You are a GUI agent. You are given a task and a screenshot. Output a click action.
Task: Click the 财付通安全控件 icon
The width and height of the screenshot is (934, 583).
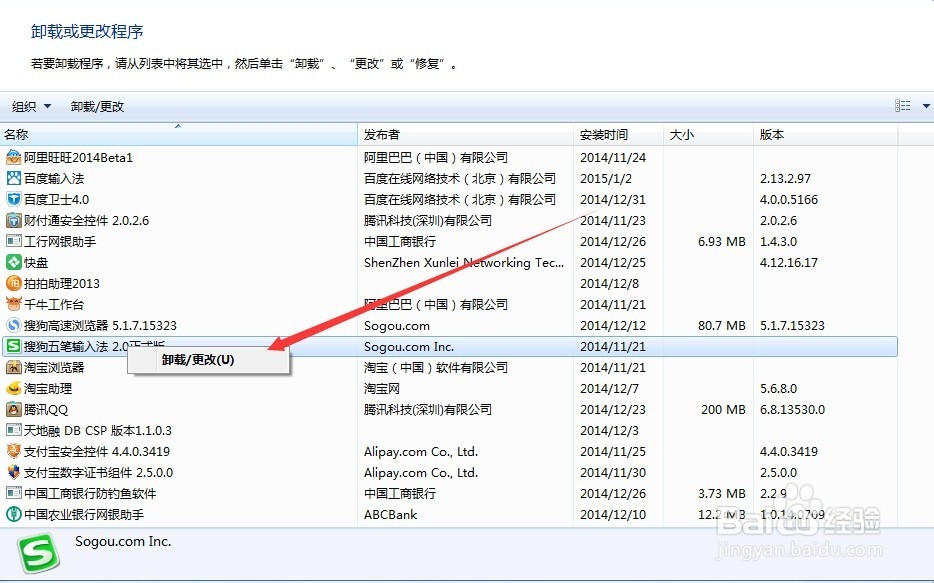pyautogui.click(x=13, y=220)
